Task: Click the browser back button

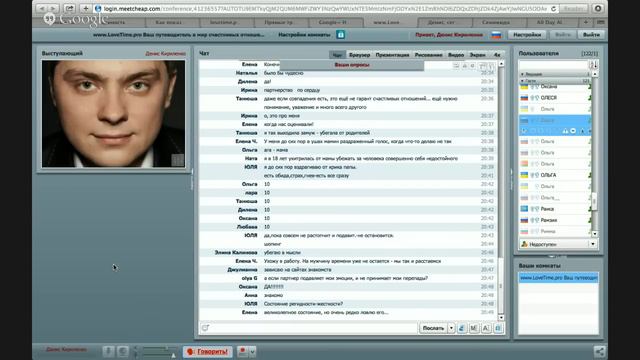Action: 42,8
